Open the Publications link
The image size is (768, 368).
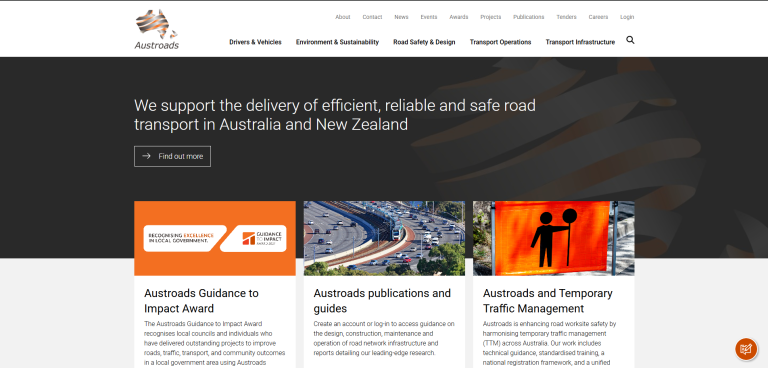click(528, 17)
